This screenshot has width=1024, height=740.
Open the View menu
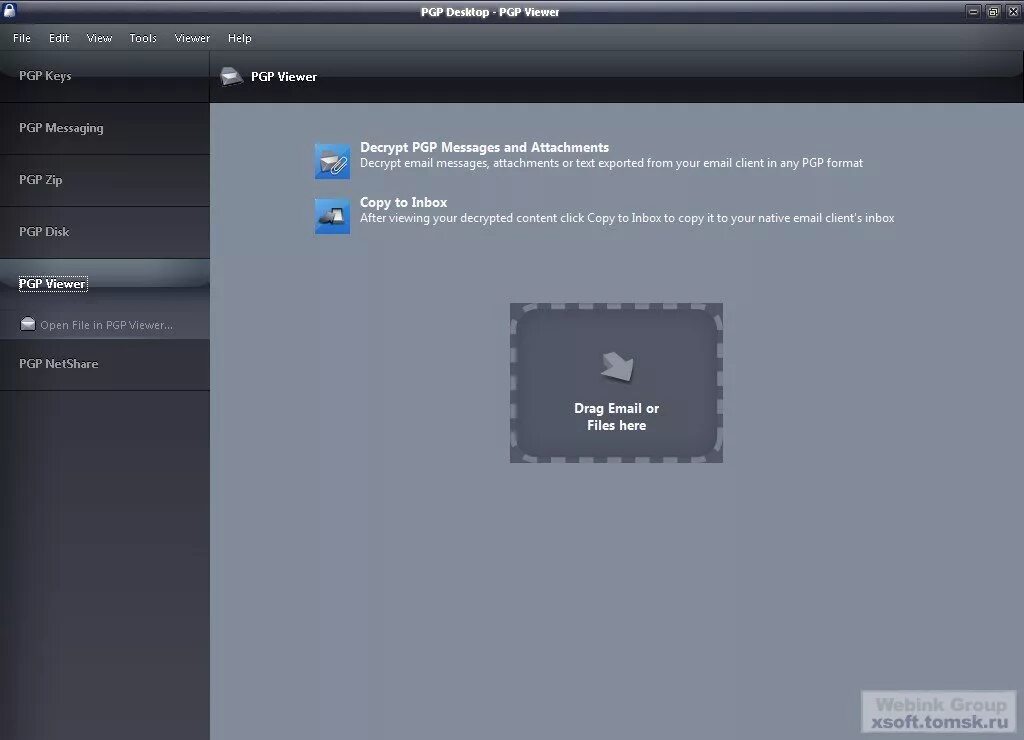pyautogui.click(x=99, y=38)
